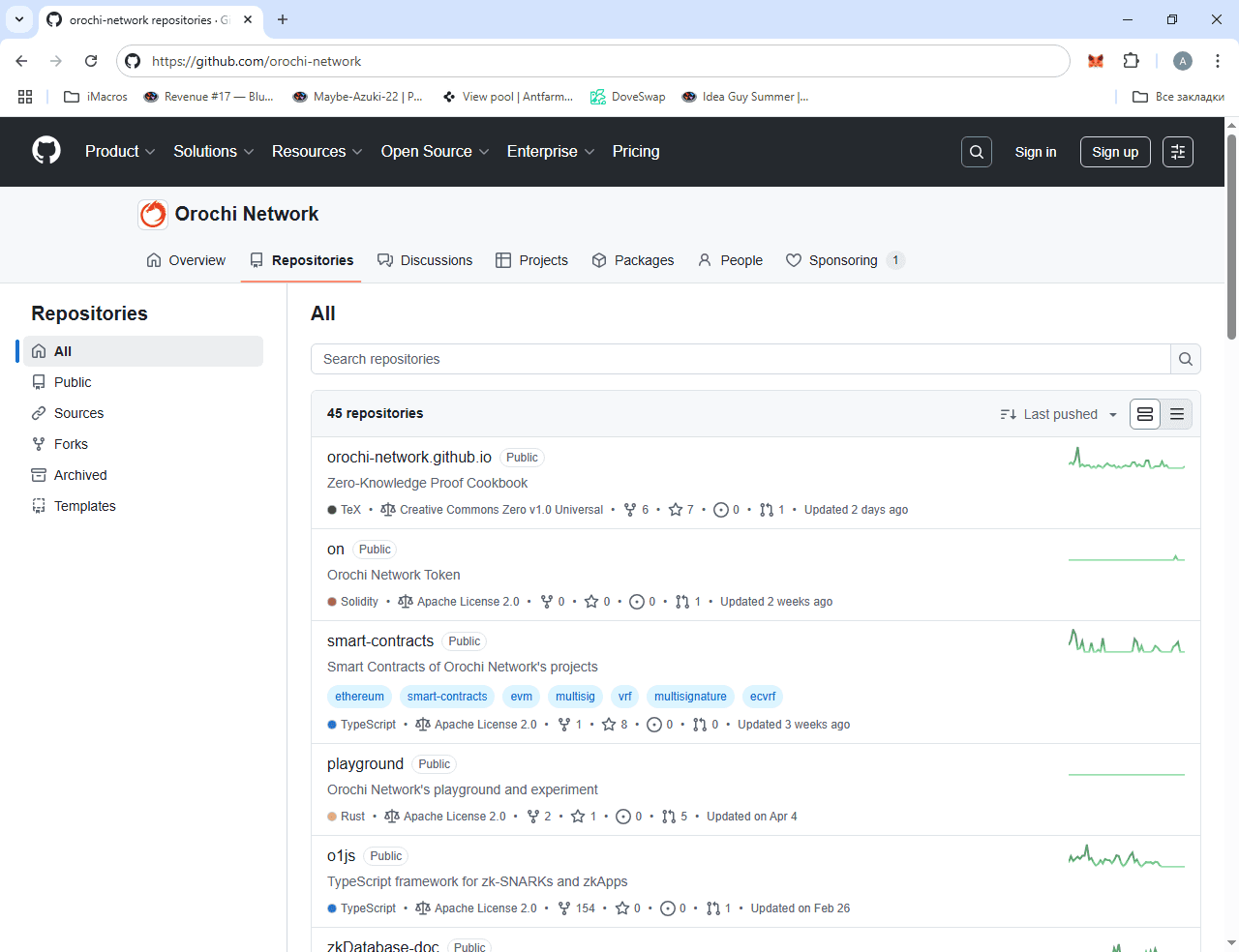The width and height of the screenshot is (1239, 952).
Task: Expand the Open Source menu
Action: pos(436,152)
